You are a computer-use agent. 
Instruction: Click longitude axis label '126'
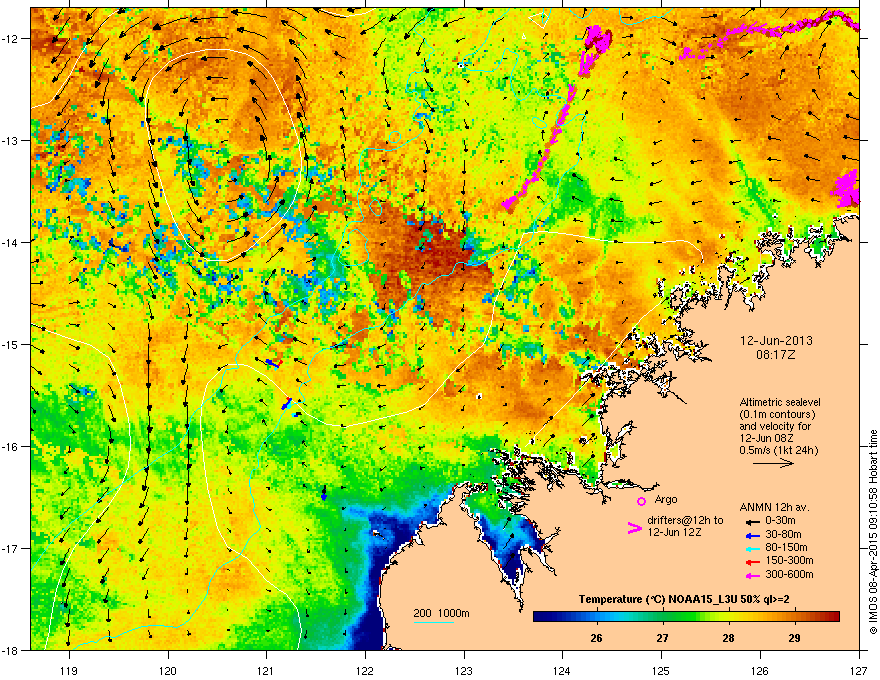click(760, 670)
